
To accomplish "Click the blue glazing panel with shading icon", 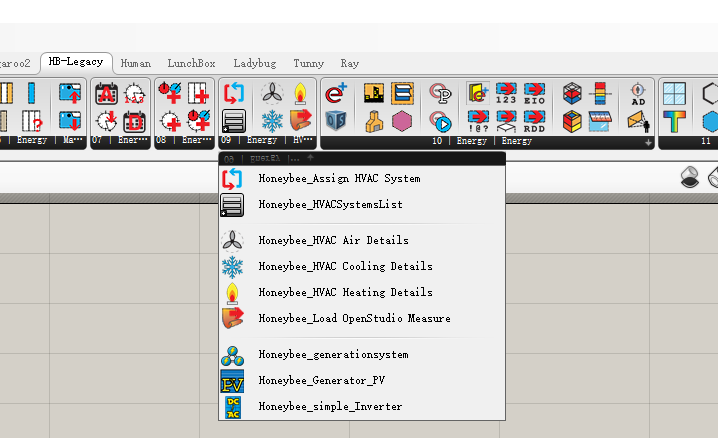I will (600, 121).
